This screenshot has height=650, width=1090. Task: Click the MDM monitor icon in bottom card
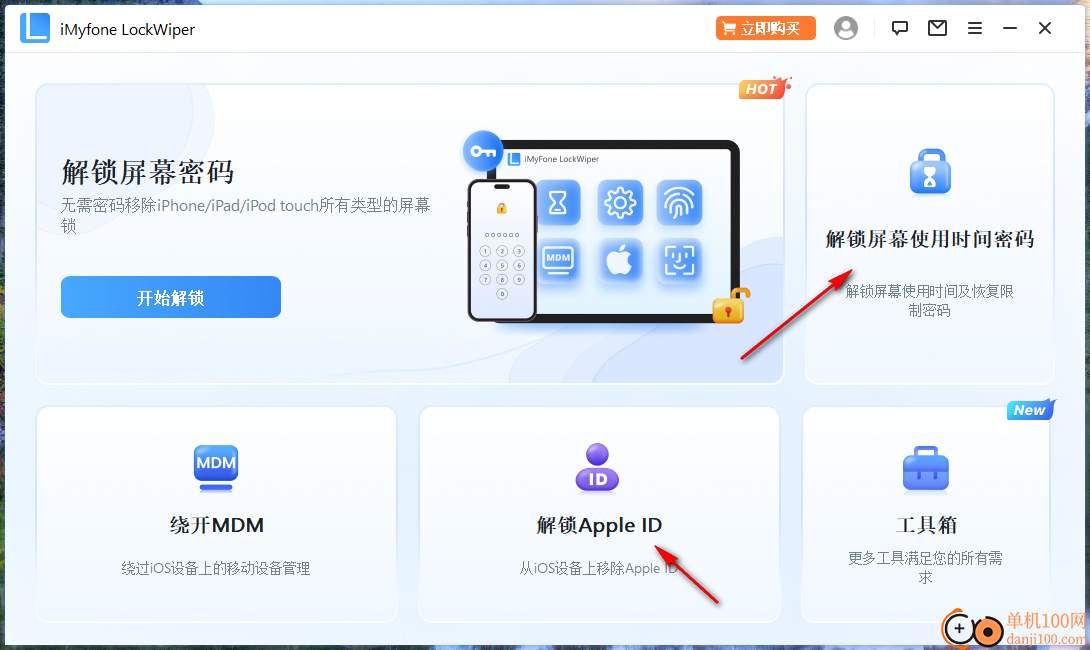tap(215, 468)
